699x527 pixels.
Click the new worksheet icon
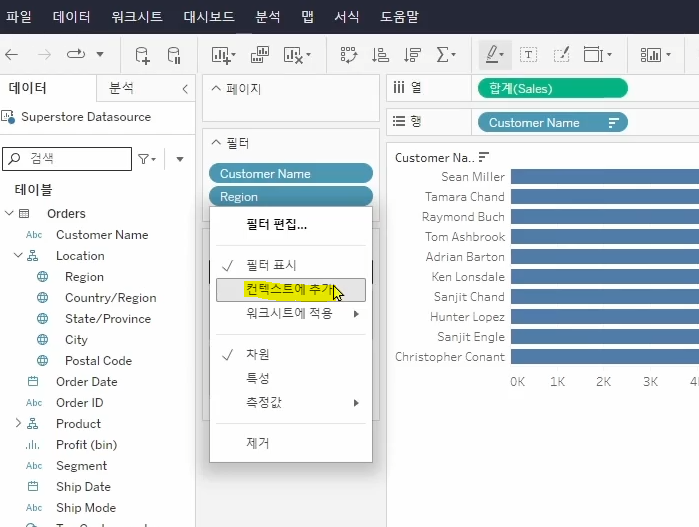point(223,55)
